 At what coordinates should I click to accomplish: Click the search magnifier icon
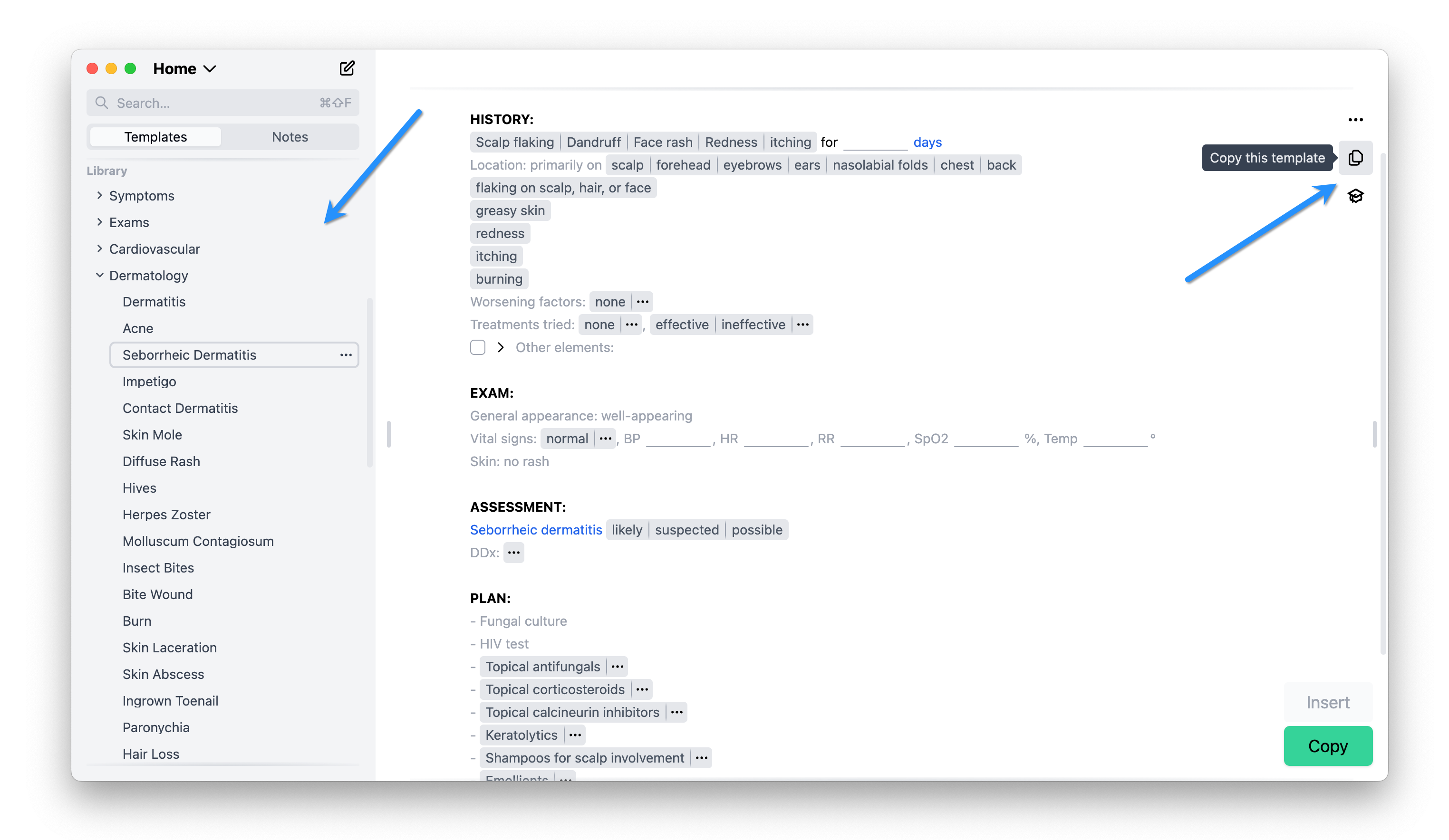point(102,103)
